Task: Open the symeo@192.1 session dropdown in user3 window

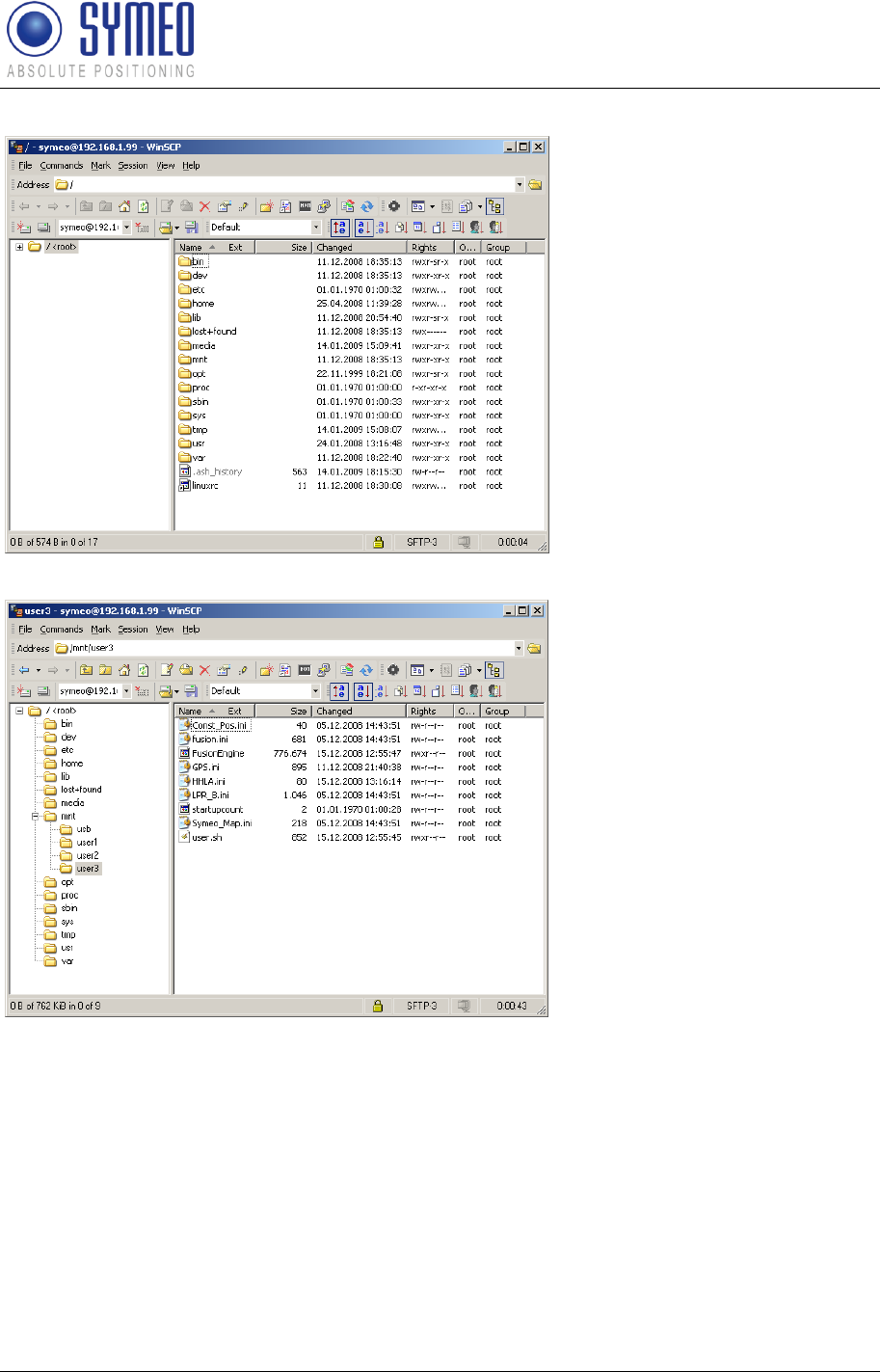Action: click(127, 691)
